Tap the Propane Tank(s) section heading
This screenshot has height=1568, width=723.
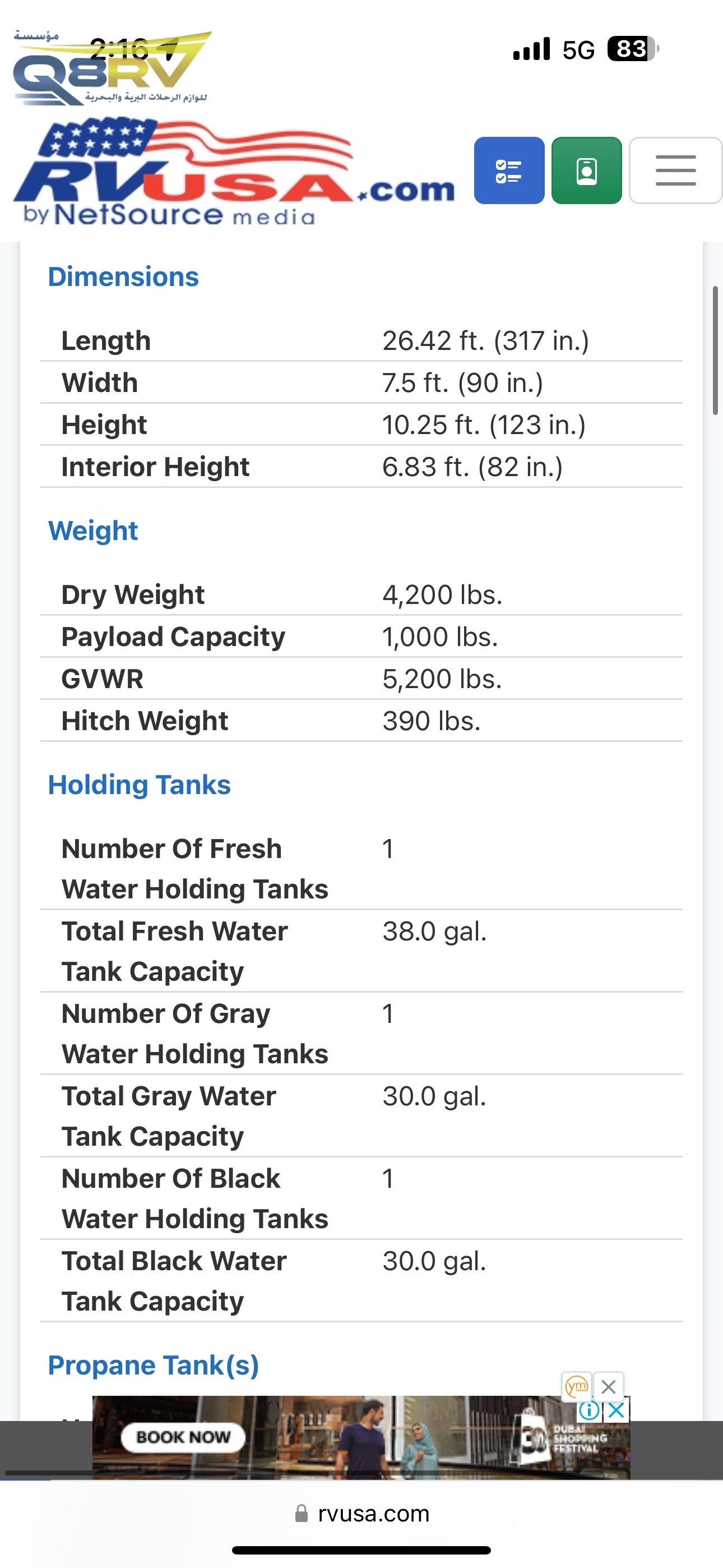154,1366
